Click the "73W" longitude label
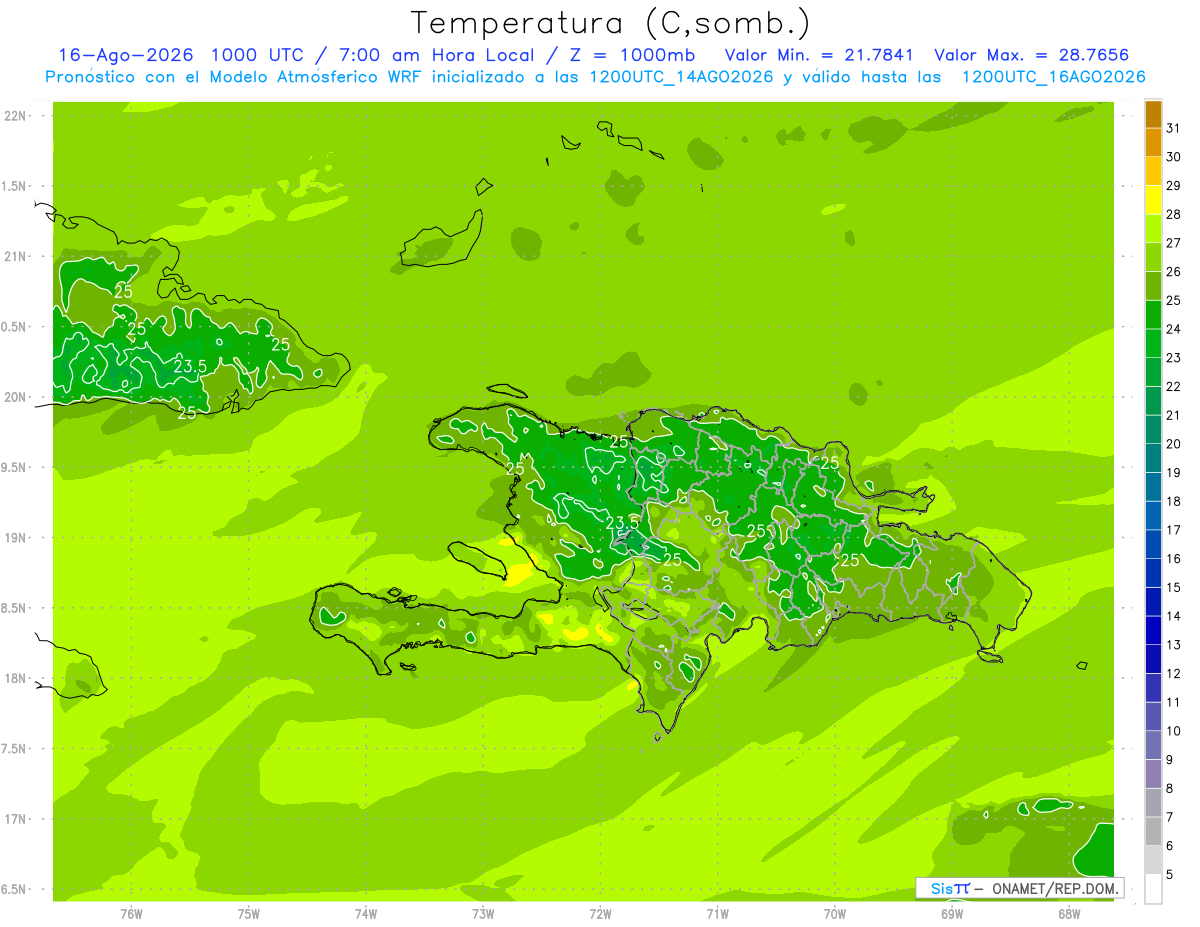Image resolution: width=1200 pixels, height=927 pixels. (x=483, y=914)
